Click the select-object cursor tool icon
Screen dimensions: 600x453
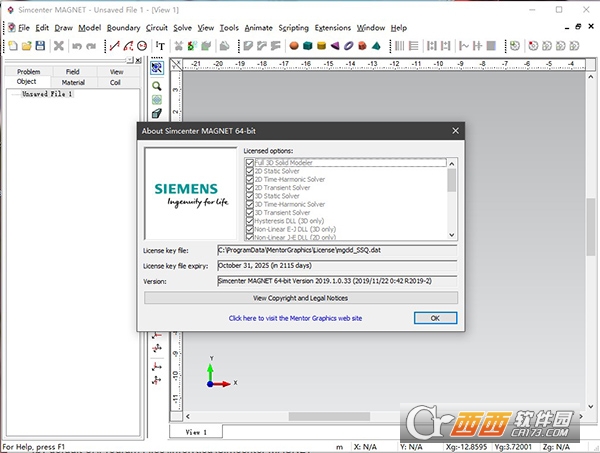point(157,68)
